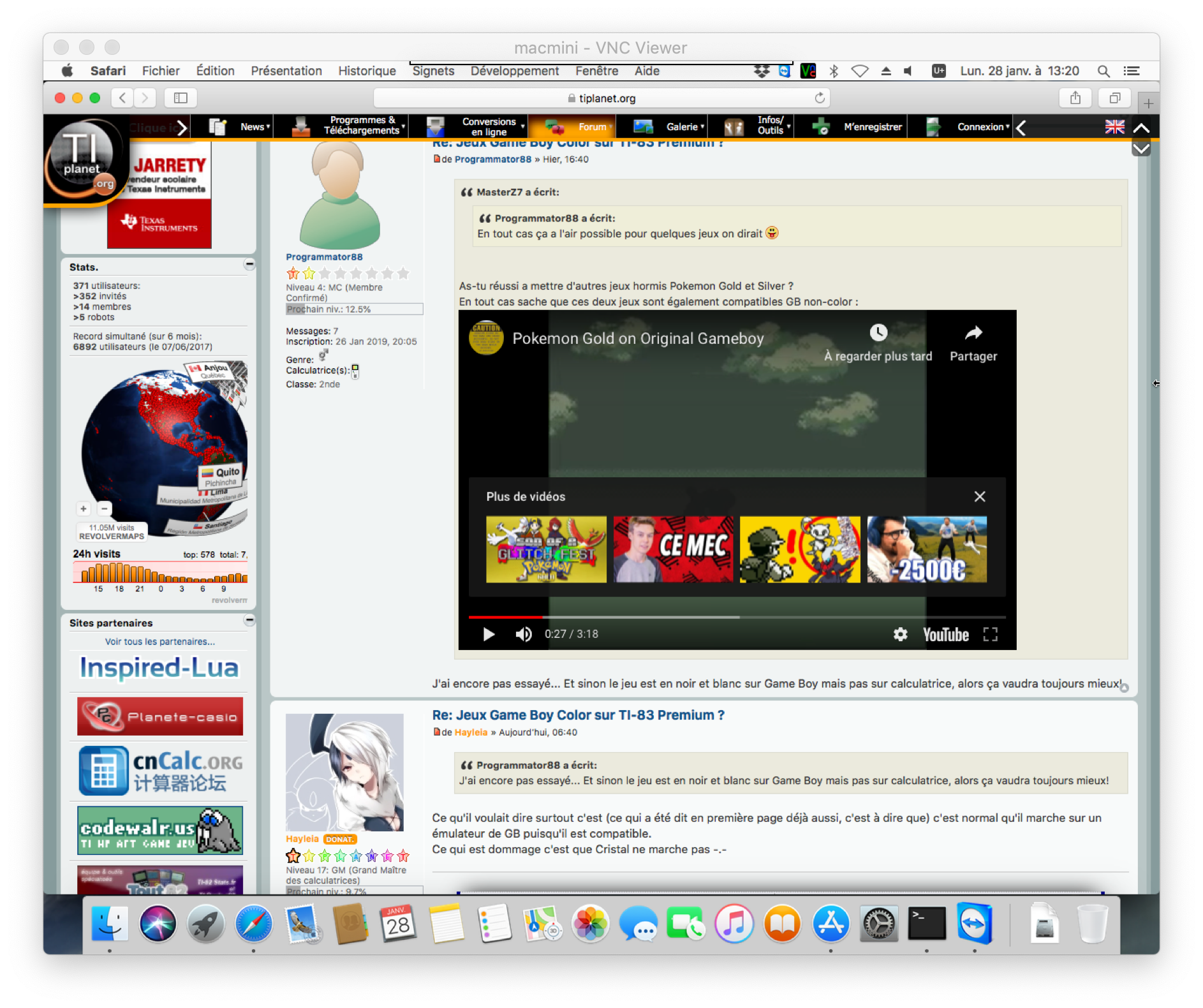Toggle the Safari sidebar button
This screenshot has height=1008, width=1203.
(181, 98)
